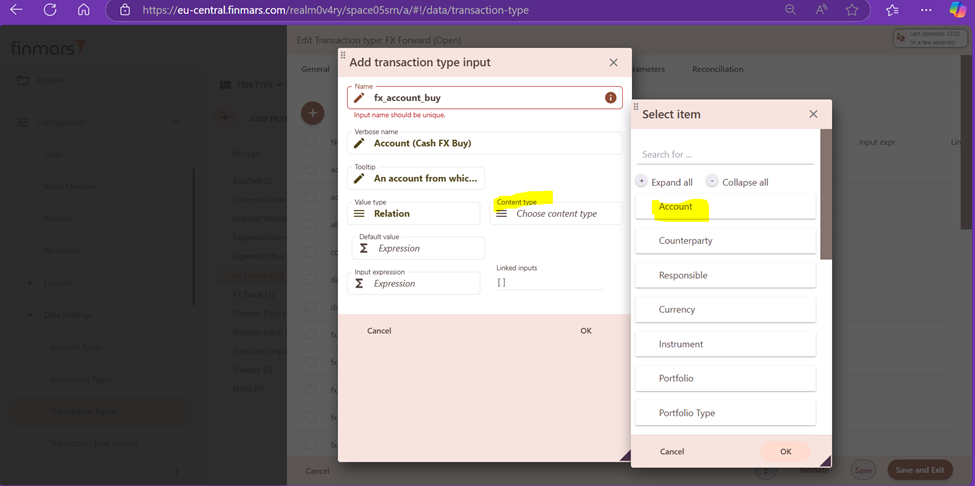Screen dimensions: 975x486
Task: Close the Select item dialog
Action: point(813,114)
